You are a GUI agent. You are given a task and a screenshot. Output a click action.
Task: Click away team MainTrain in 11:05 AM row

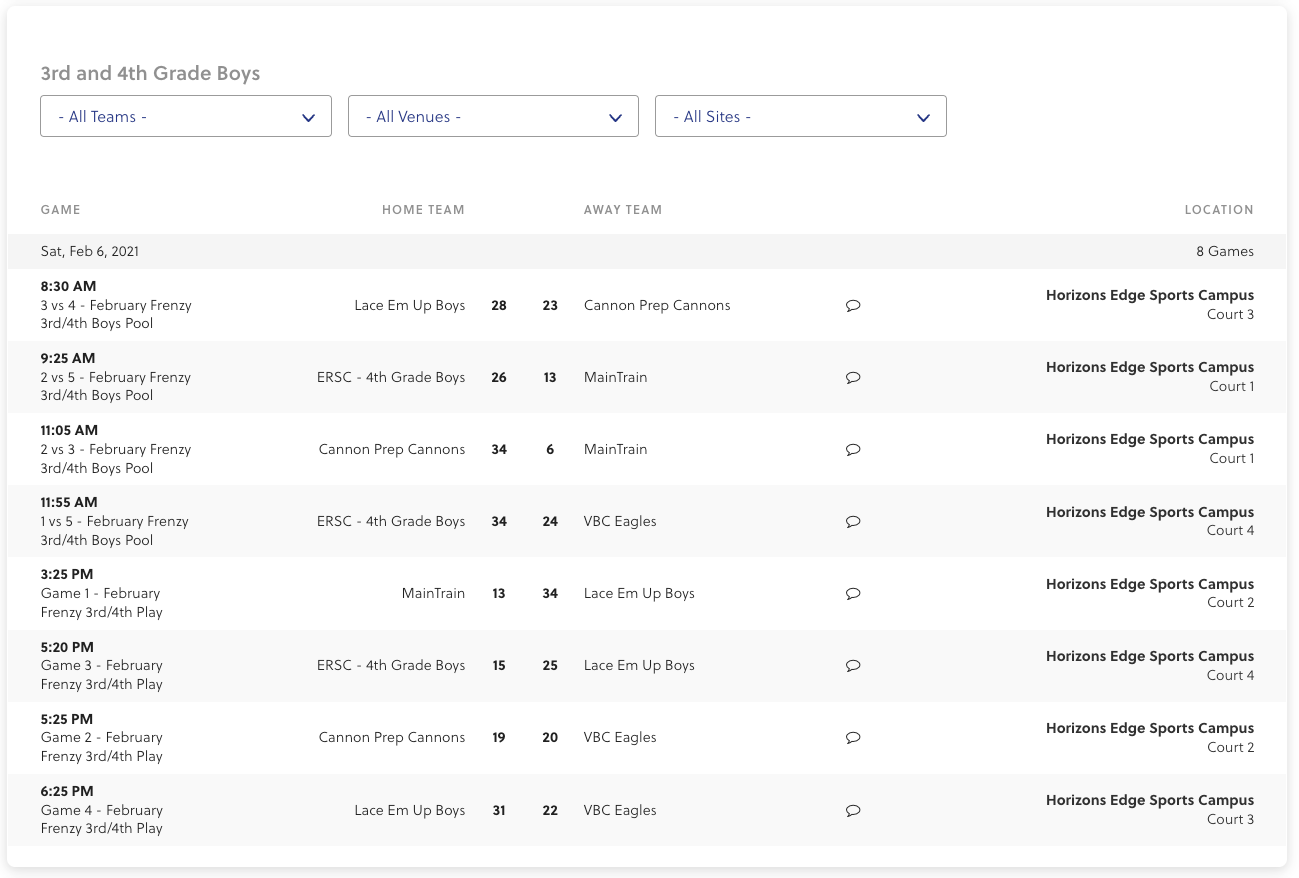click(615, 449)
